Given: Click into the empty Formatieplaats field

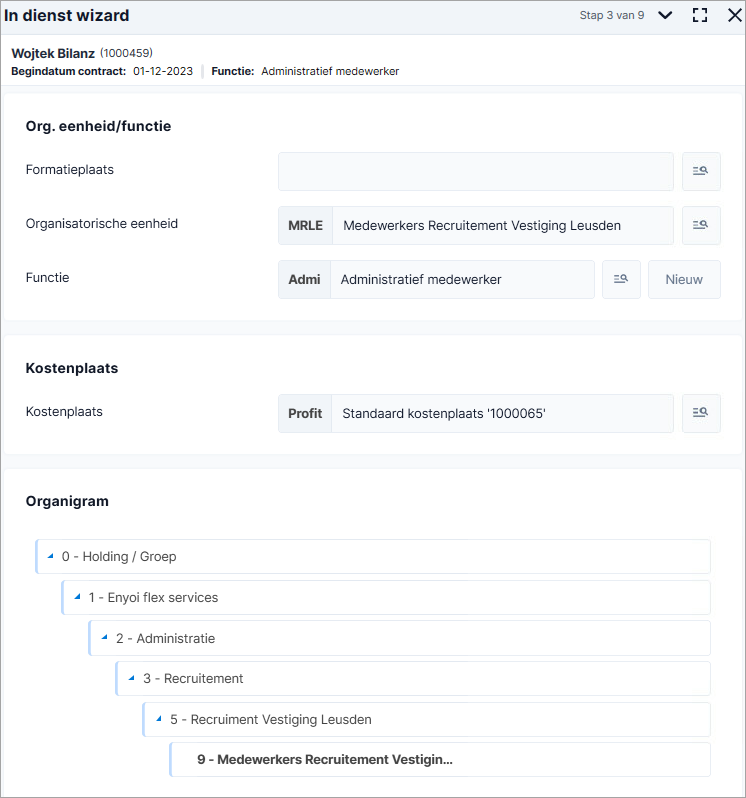Looking at the screenshot, I should pyautogui.click(x=476, y=172).
